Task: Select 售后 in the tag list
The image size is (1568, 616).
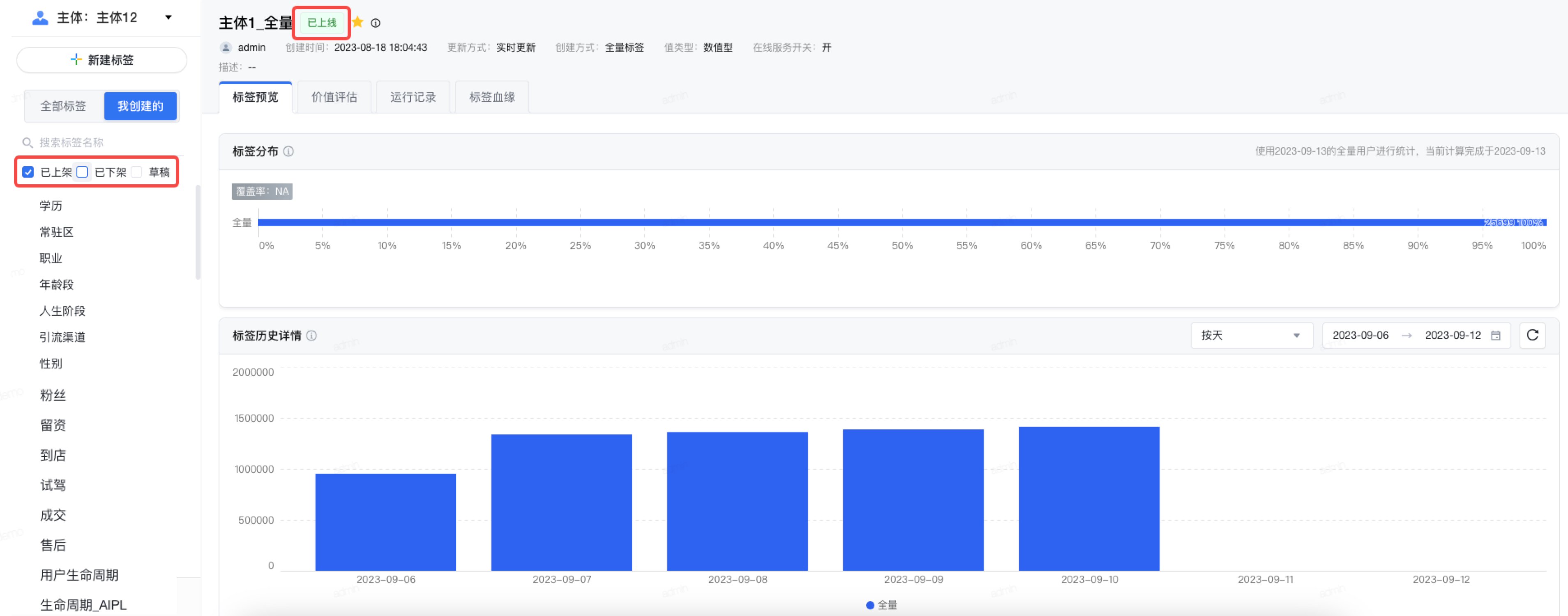Action: (53, 545)
